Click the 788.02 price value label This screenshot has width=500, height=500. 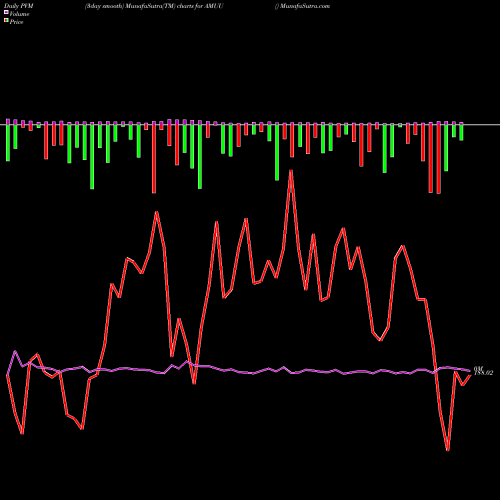coord(483,373)
